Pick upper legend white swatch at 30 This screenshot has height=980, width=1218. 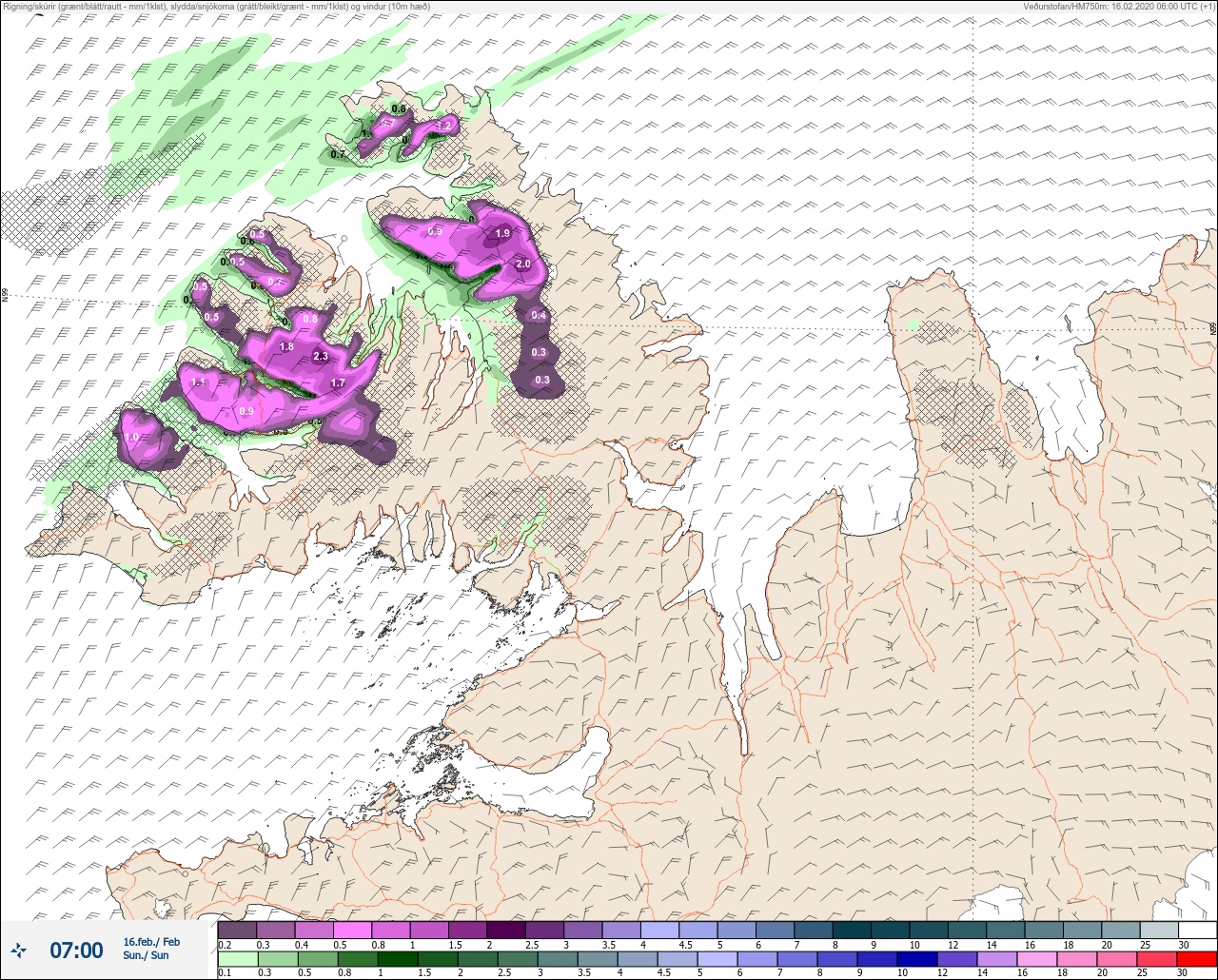1197,930
